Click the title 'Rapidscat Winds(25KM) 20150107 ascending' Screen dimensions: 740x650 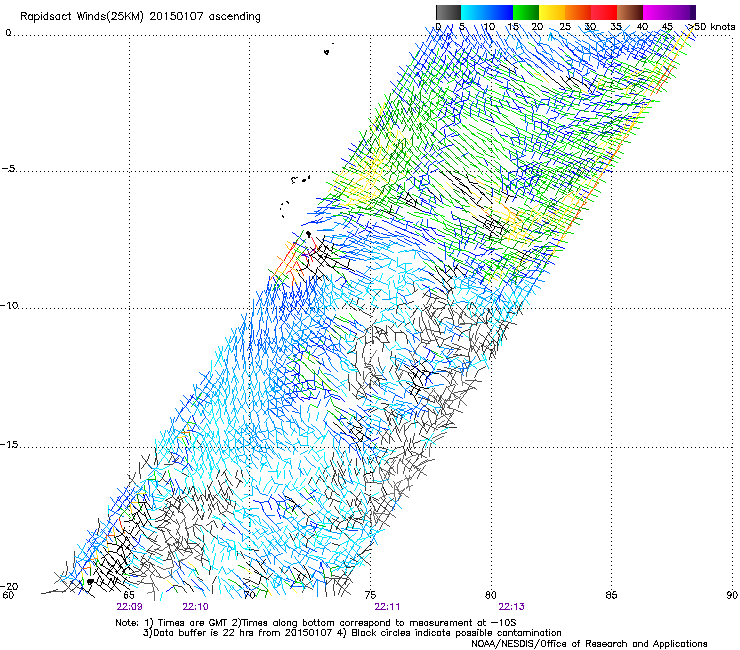click(x=140, y=17)
